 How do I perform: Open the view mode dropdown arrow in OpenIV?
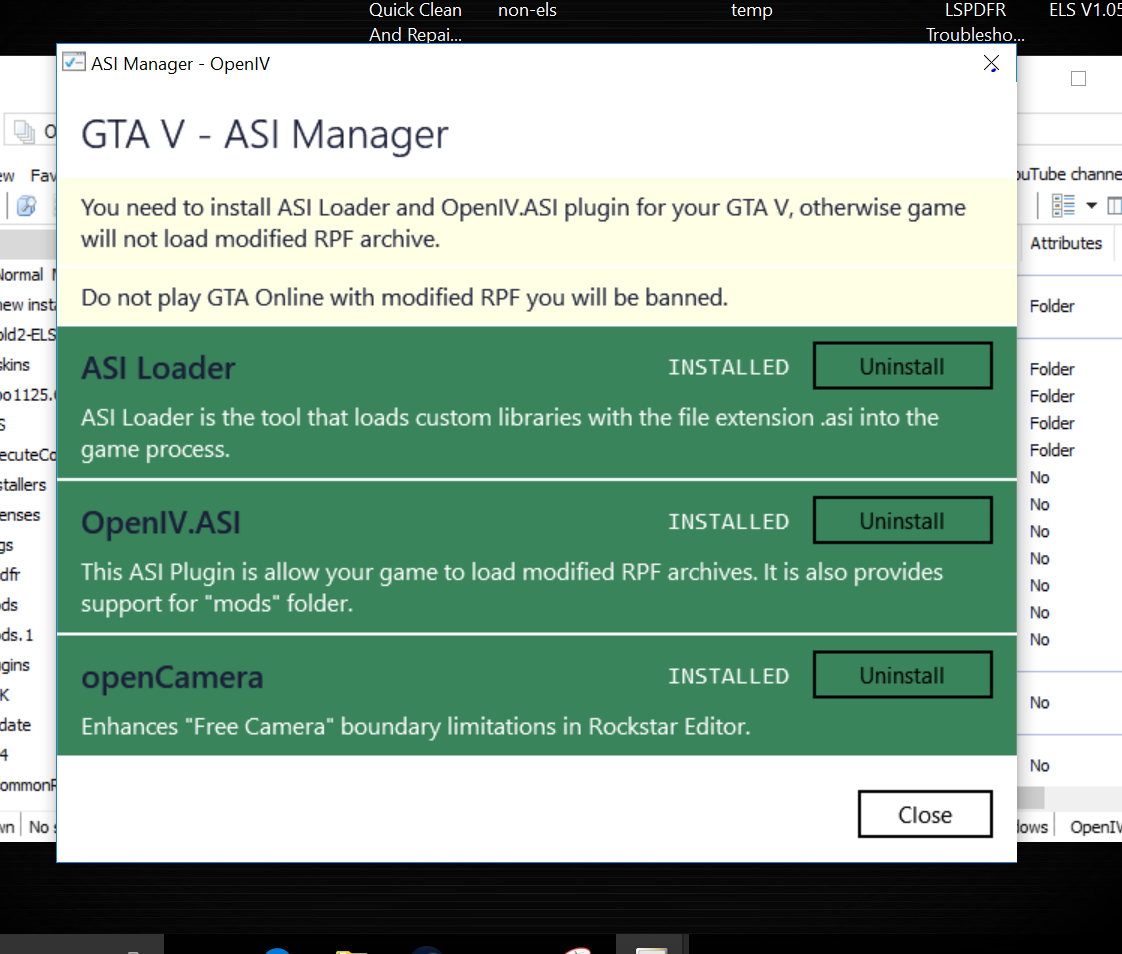point(1091,206)
